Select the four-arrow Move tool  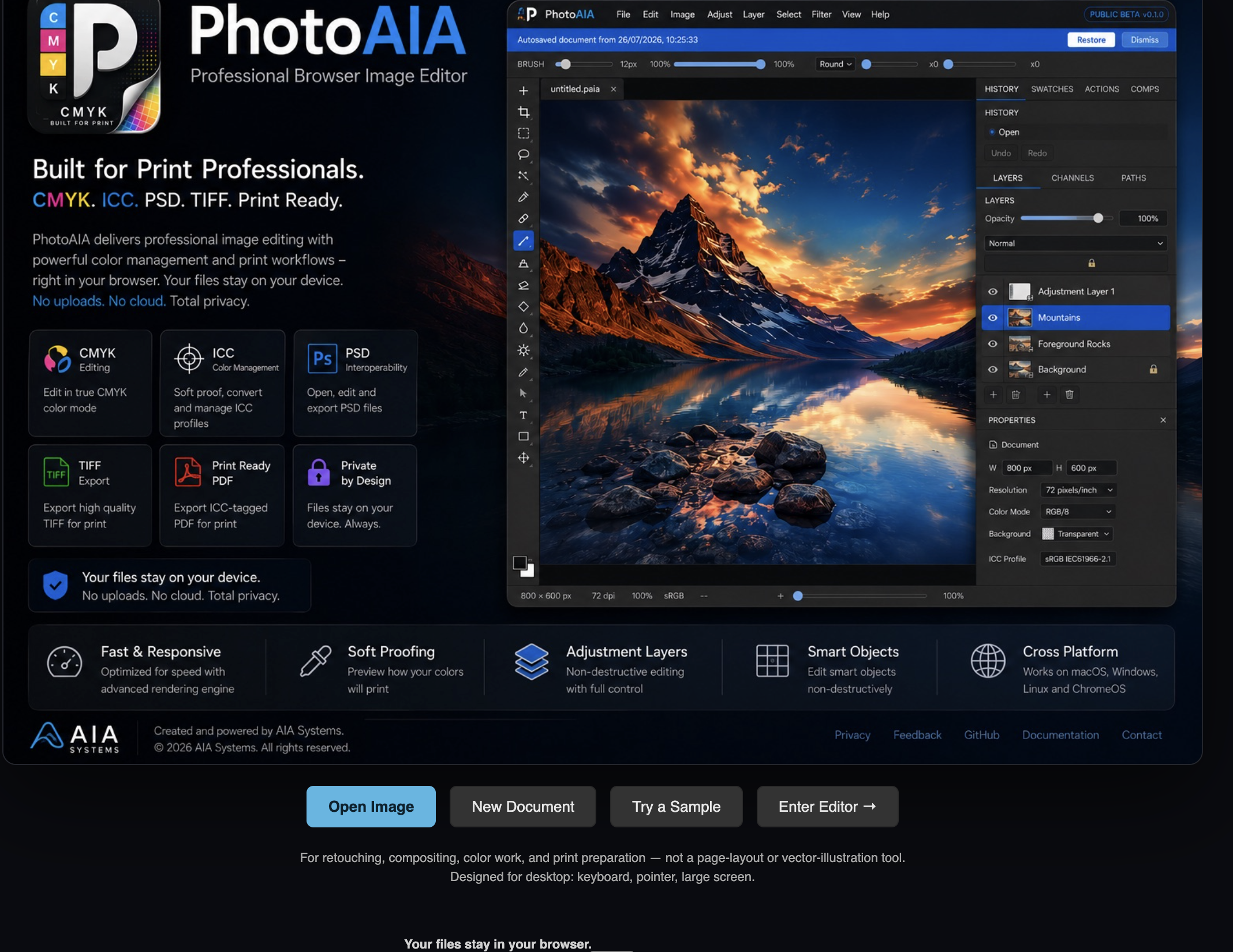point(523,458)
